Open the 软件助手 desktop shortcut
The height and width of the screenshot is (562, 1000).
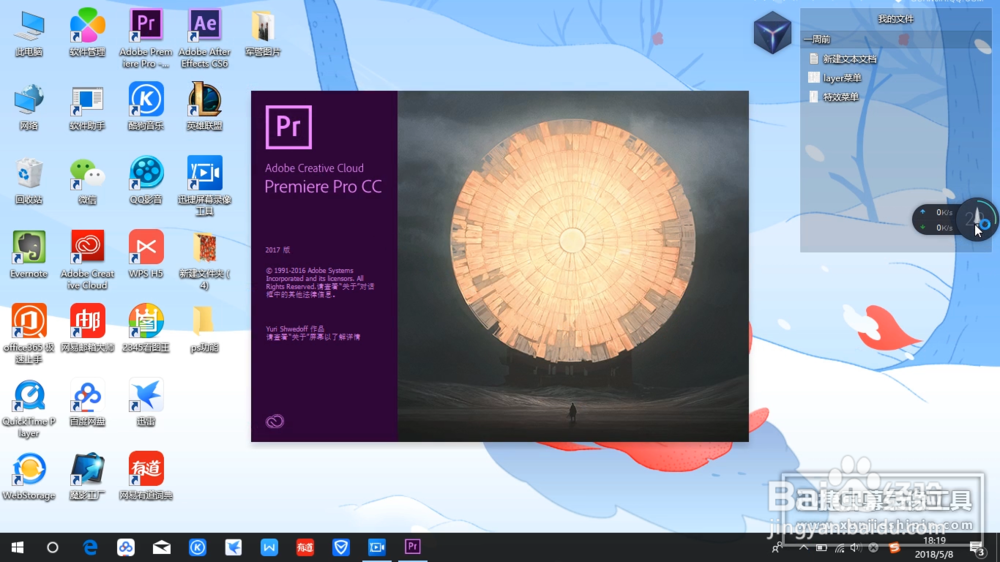pyautogui.click(x=87, y=107)
